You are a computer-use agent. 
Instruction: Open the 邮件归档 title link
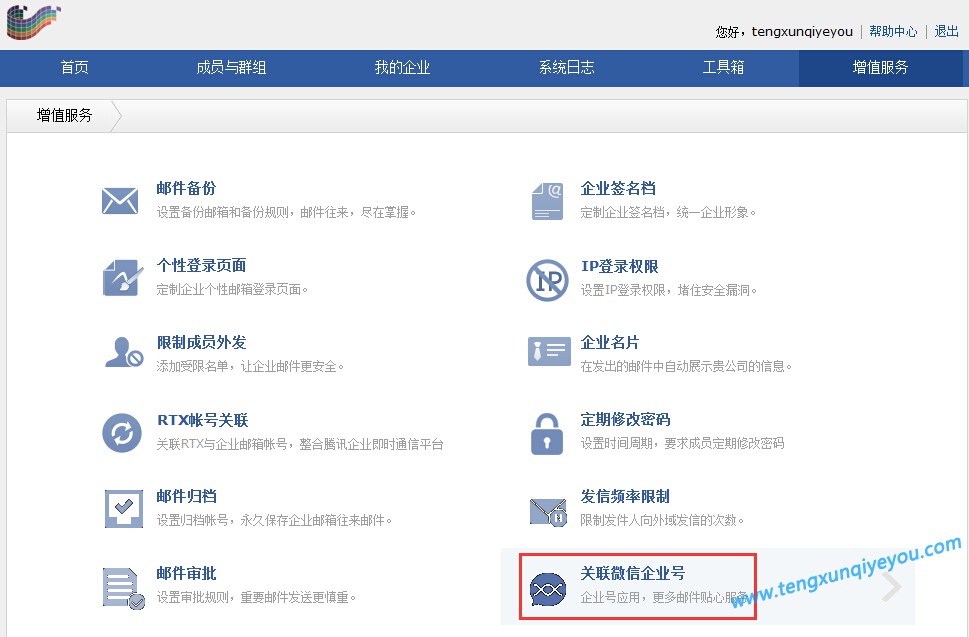point(186,496)
